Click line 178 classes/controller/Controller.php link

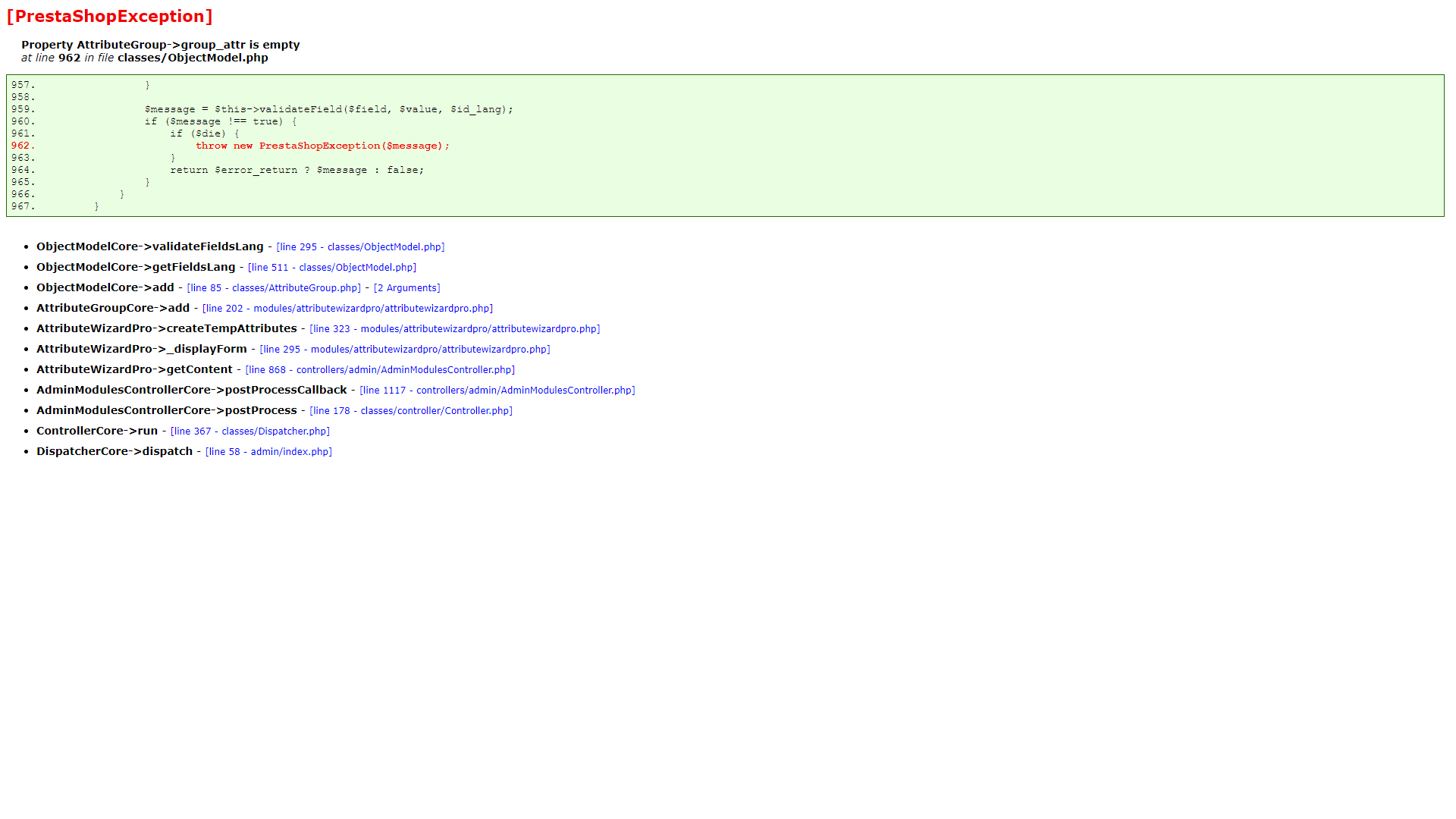(411, 411)
